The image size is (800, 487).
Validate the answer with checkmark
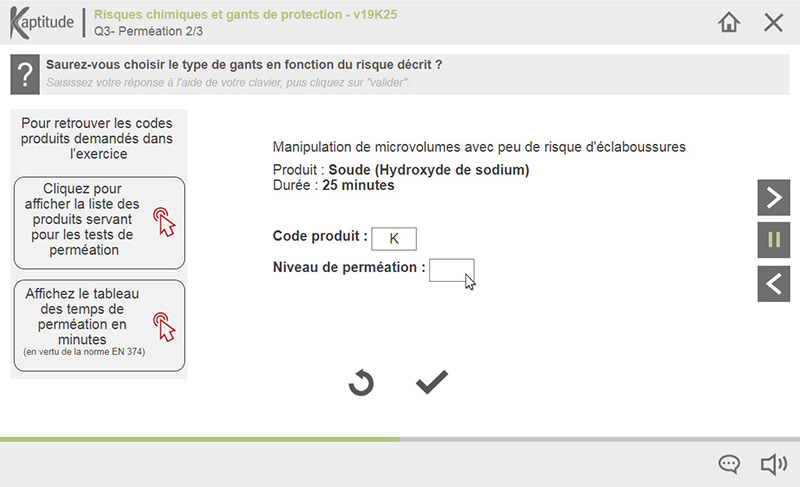click(x=432, y=382)
